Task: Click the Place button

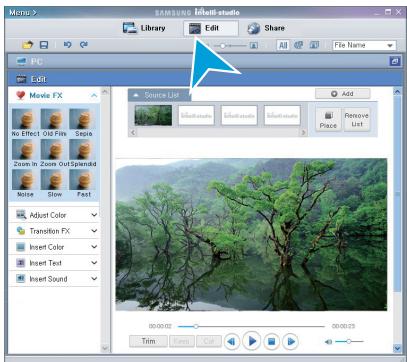Action: (328, 120)
